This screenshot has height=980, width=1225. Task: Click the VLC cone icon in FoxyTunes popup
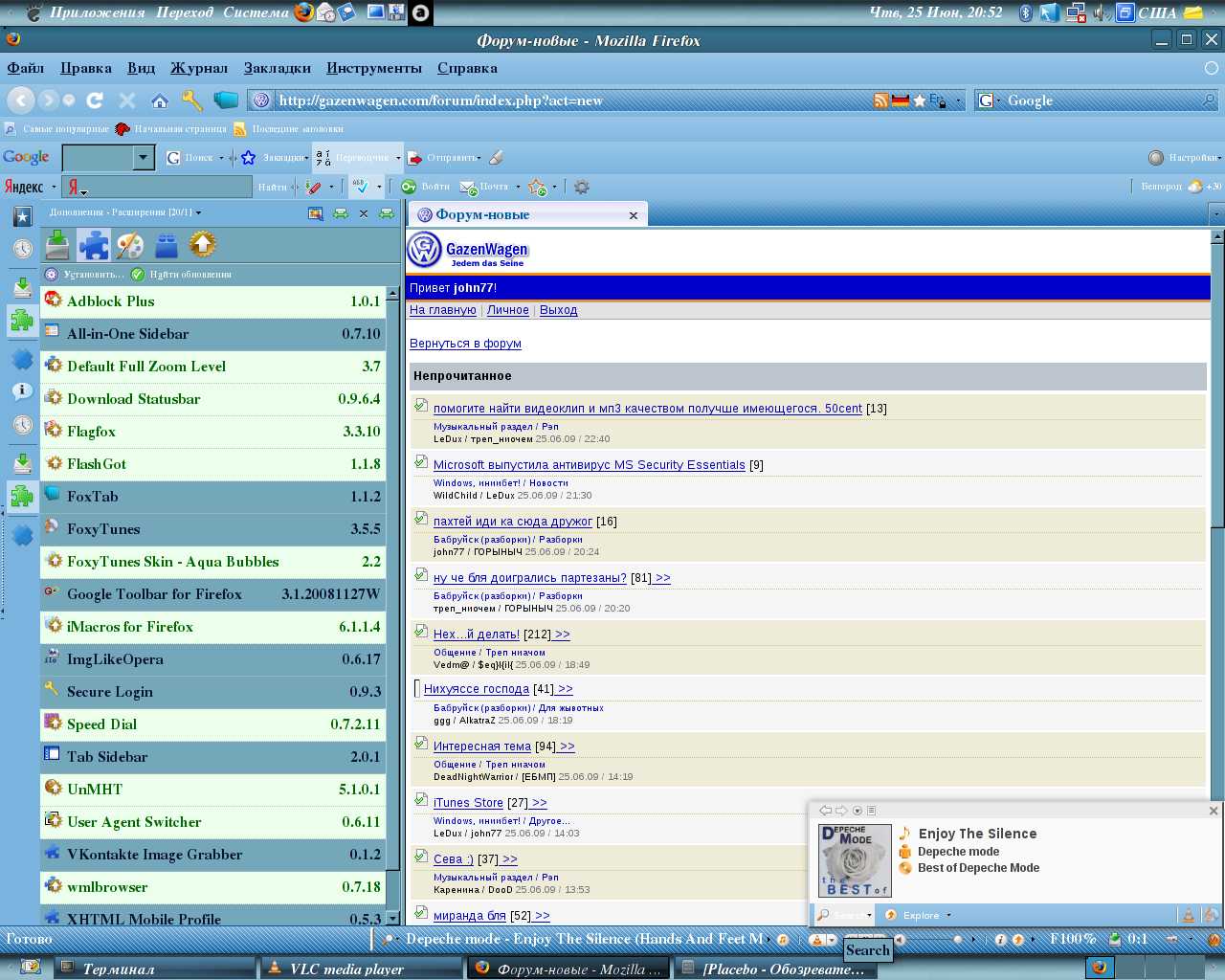click(1188, 916)
